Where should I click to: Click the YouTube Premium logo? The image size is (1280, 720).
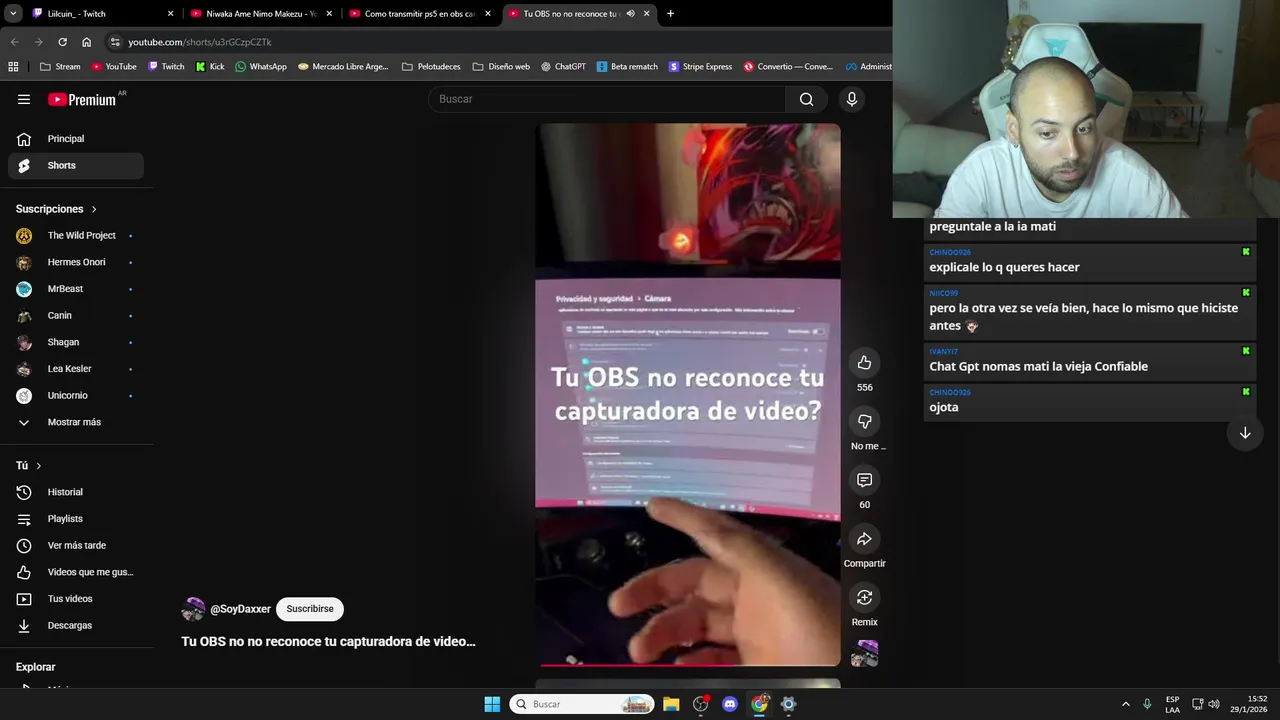coord(82,99)
